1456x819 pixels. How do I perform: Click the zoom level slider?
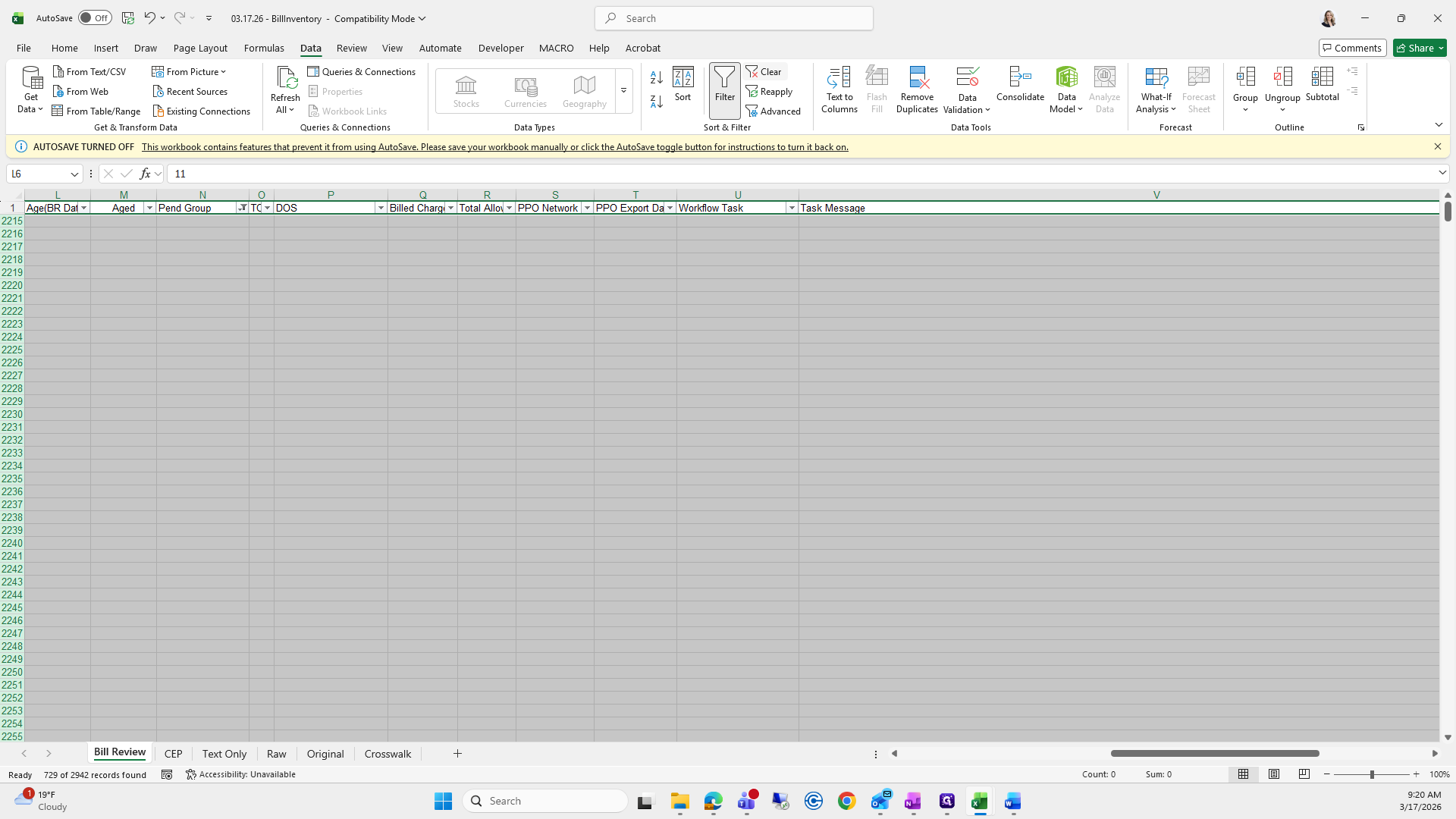pyautogui.click(x=1371, y=774)
